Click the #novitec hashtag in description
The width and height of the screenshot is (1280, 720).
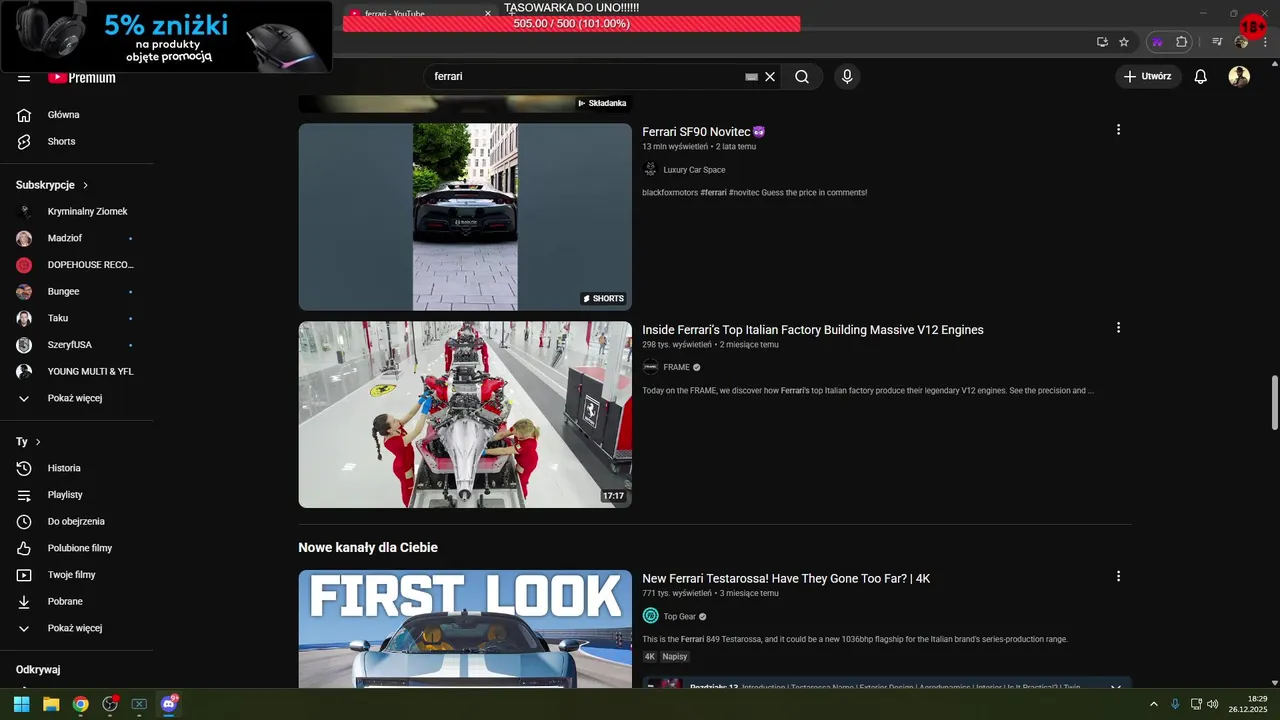tap(743, 192)
